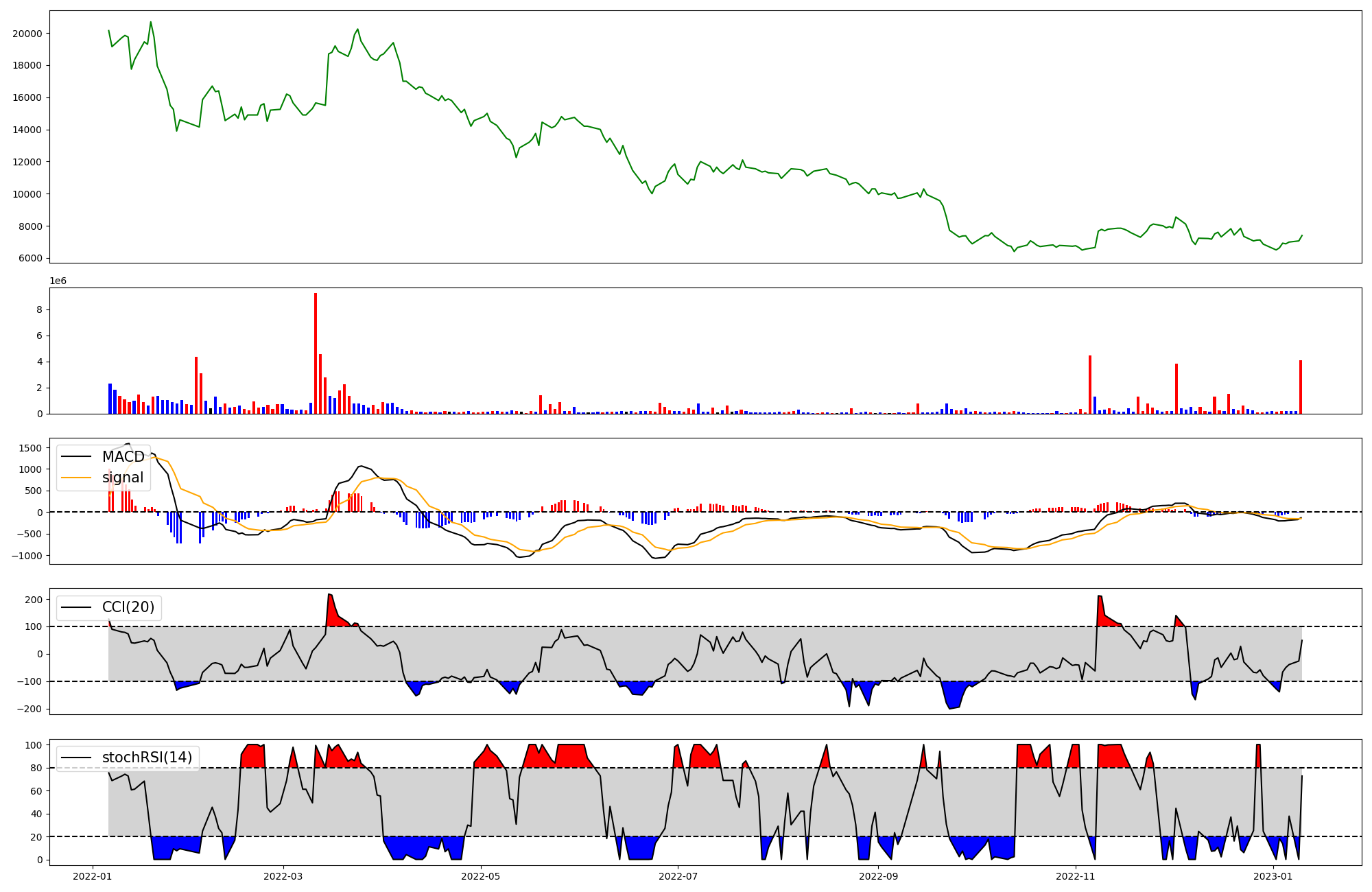Click the 80 stochRSI axis label
This screenshot has height=892, width=1372.
[36, 768]
